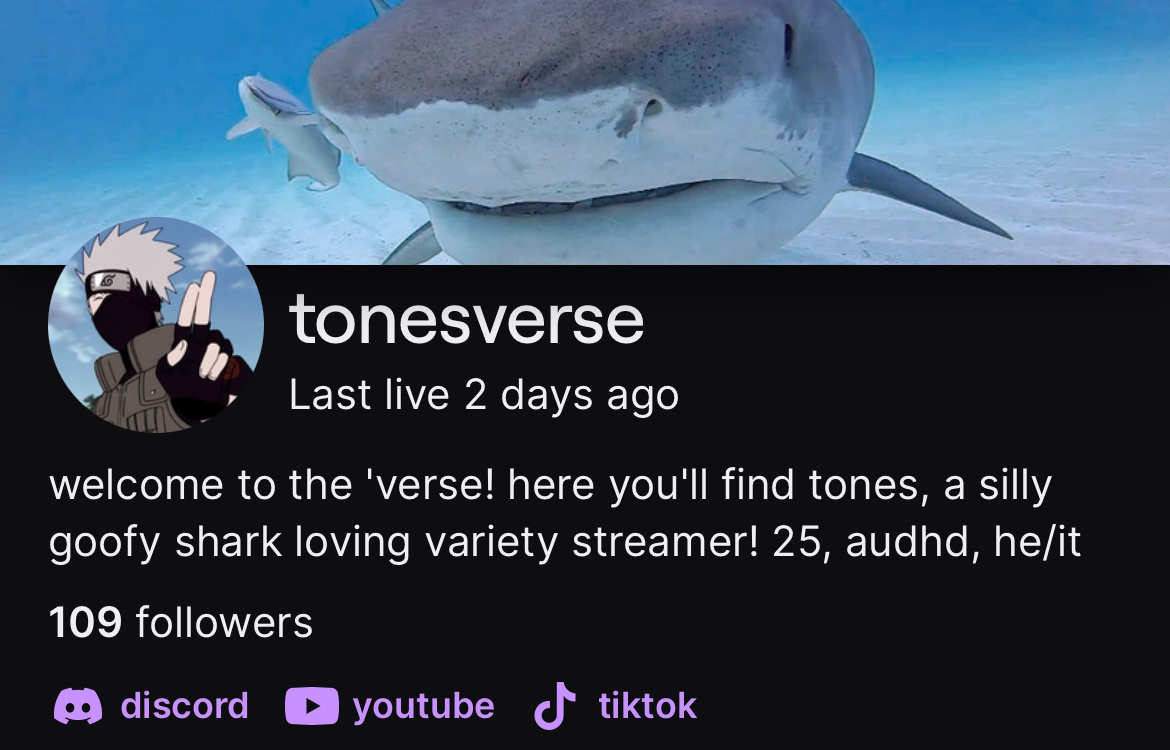Open the YouTube play-button icon
Image resolution: width=1170 pixels, height=750 pixels.
point(312,706)
